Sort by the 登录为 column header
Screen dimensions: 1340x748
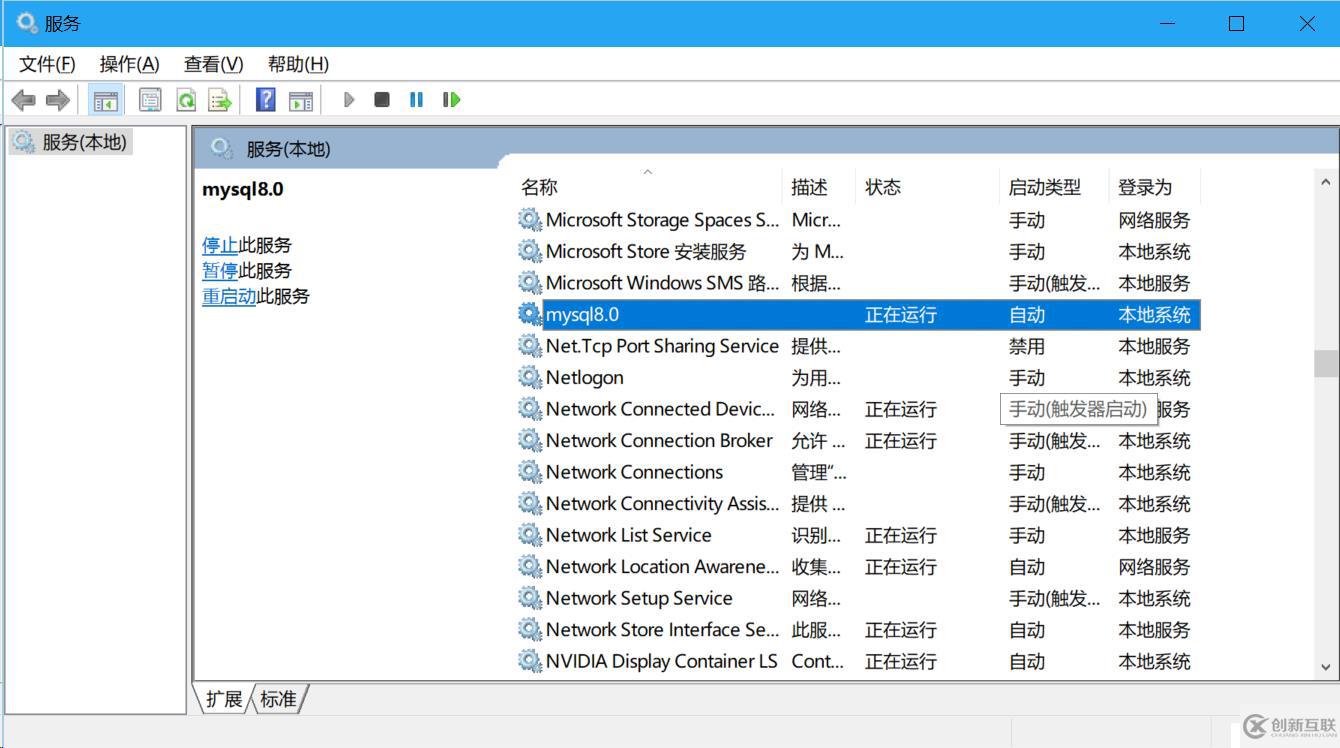tap(1155, 187)
